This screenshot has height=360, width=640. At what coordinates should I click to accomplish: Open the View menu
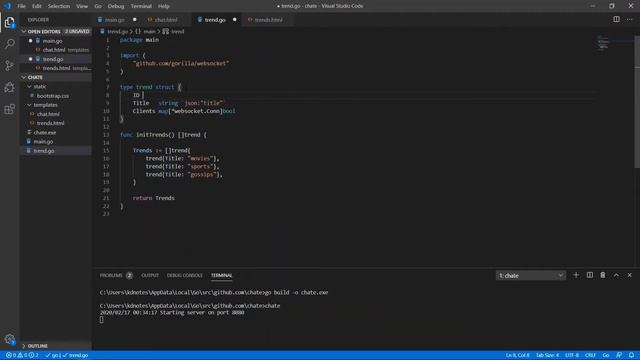click(82, 6)
